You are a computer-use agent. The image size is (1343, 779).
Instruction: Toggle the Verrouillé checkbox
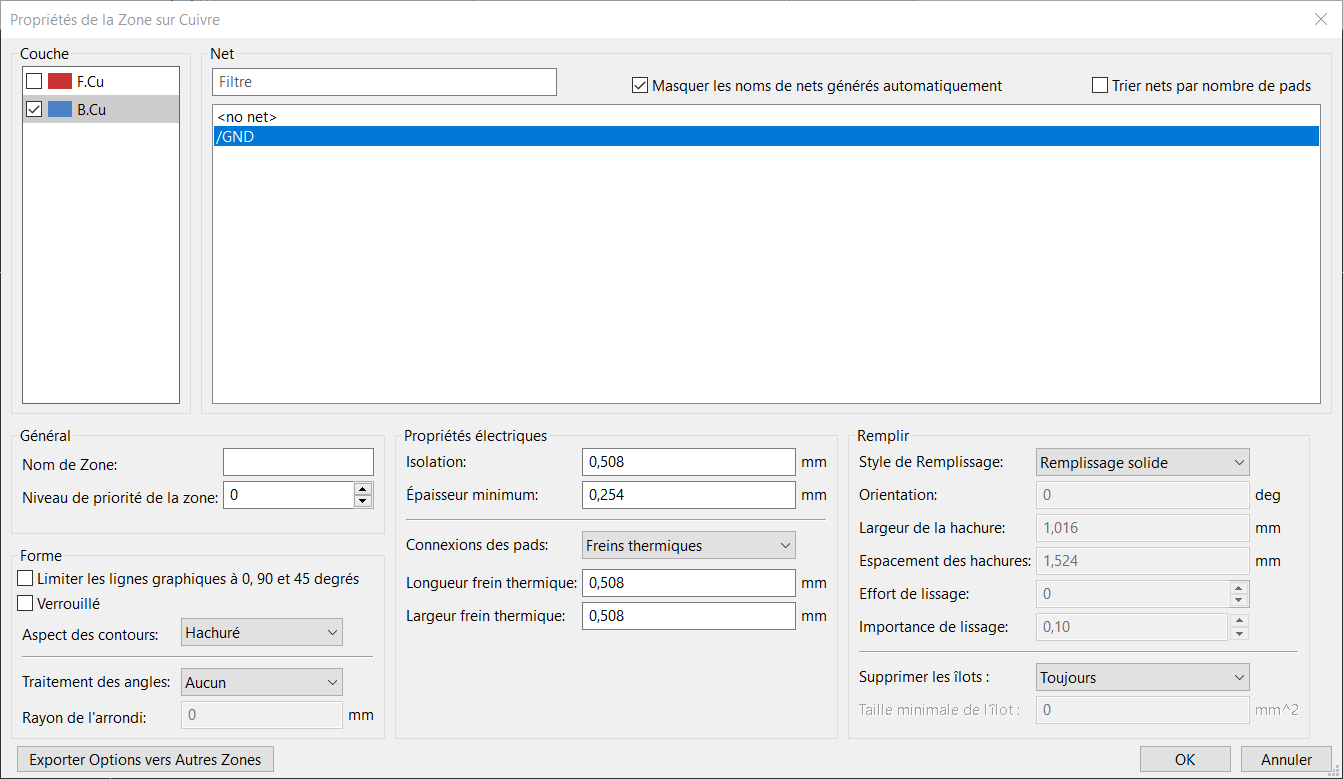26,604
